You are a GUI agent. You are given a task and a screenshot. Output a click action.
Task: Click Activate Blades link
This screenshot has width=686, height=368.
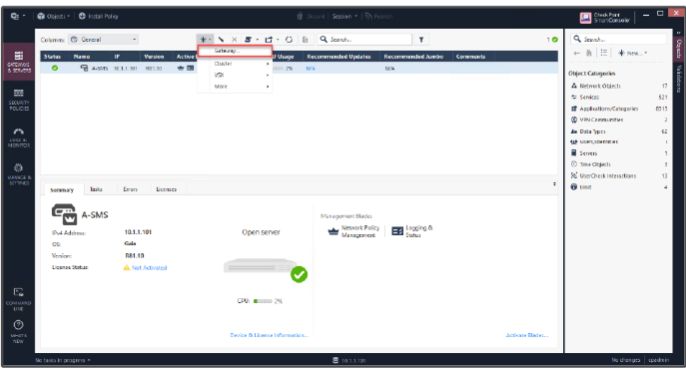(x=526, y=335)
